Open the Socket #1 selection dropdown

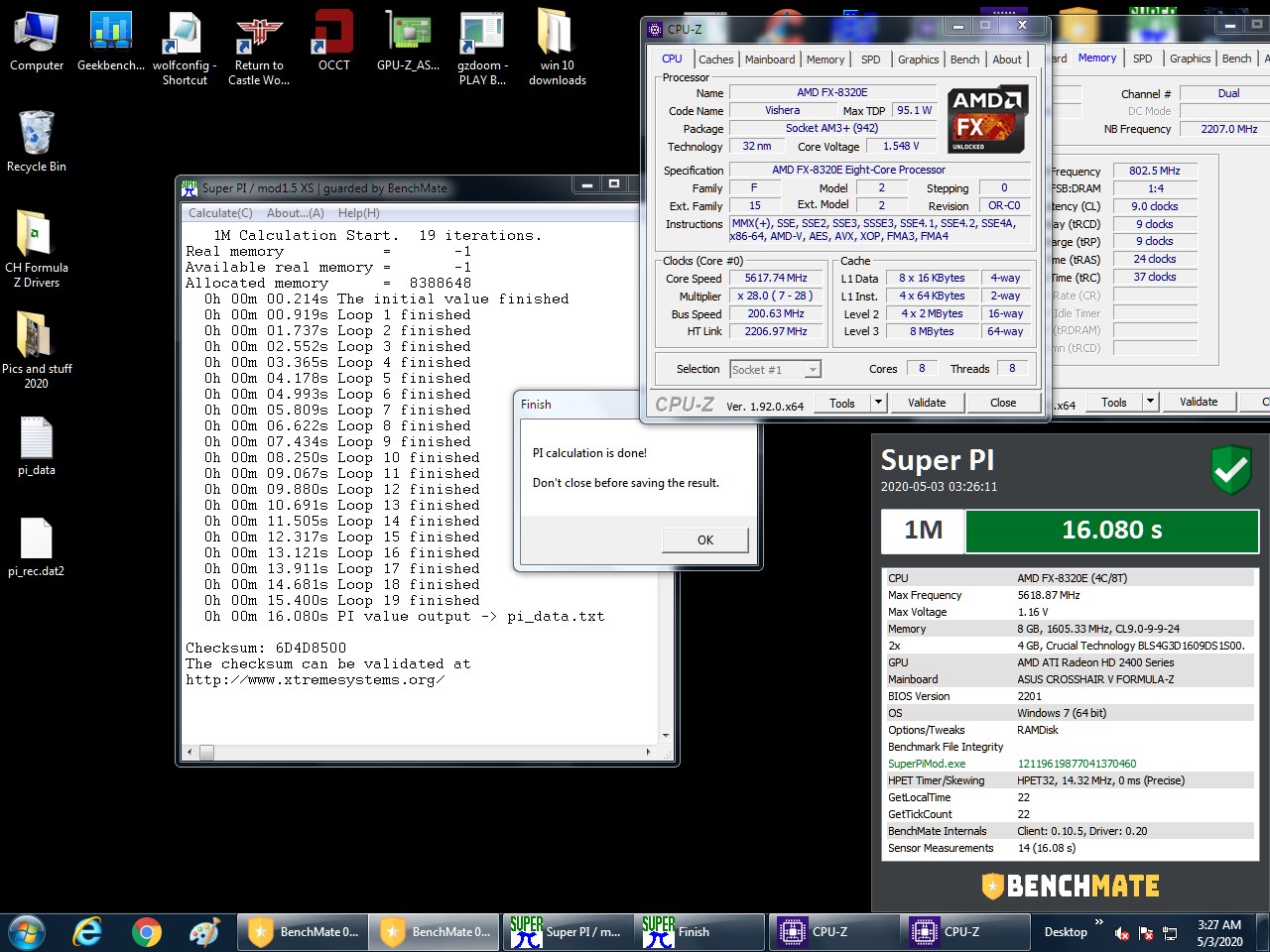coord(813,370)
